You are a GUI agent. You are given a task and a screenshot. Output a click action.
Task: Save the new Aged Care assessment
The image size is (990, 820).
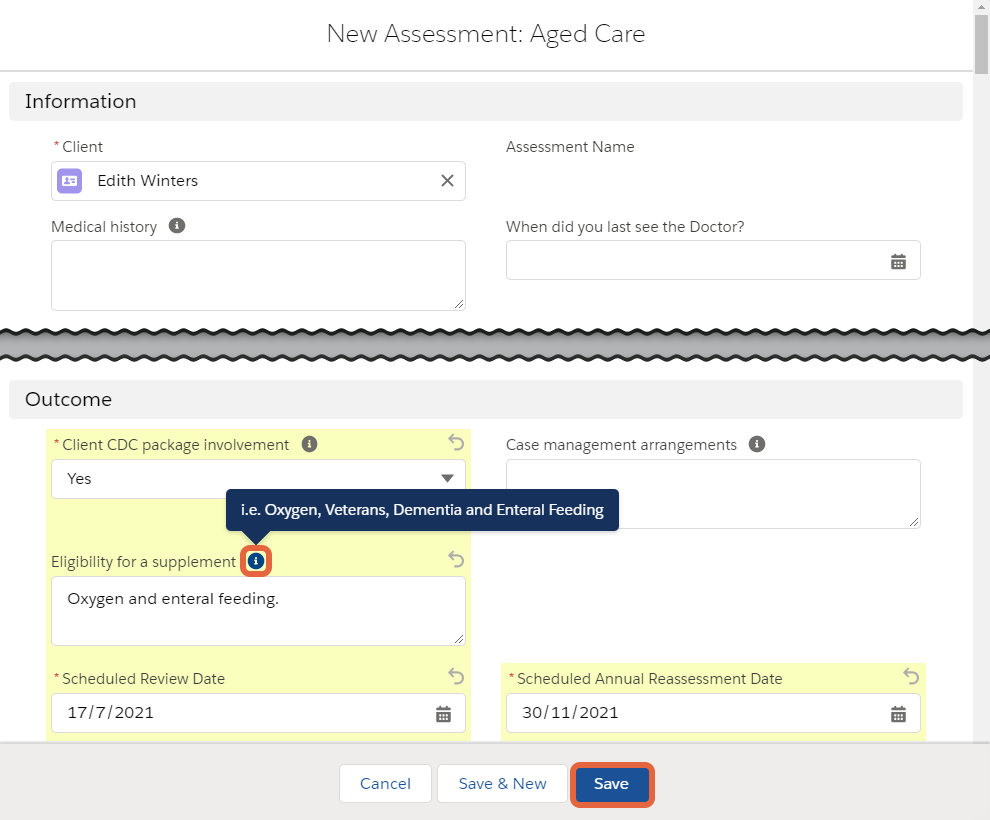pos(611,783)
